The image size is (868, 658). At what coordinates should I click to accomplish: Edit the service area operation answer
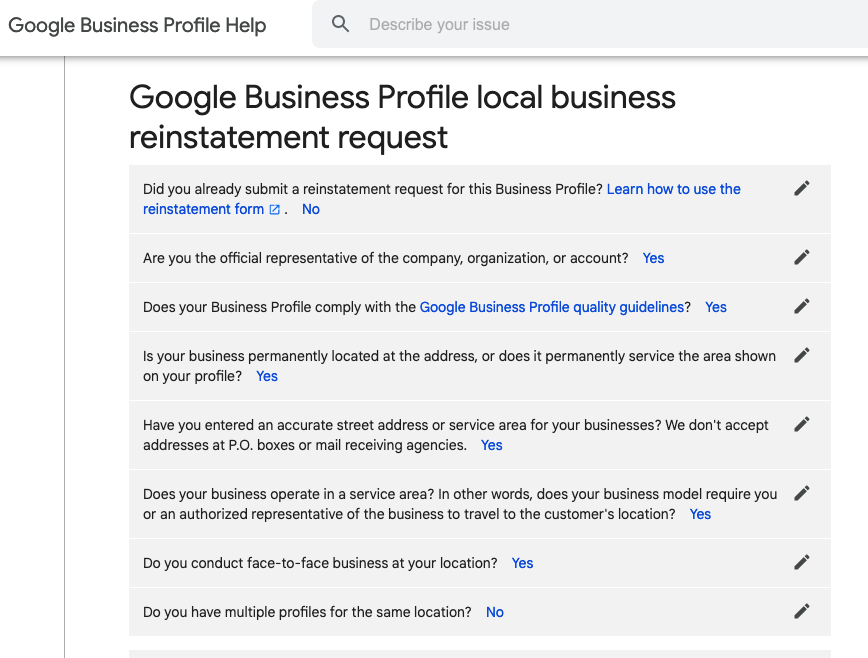[801, 494]
